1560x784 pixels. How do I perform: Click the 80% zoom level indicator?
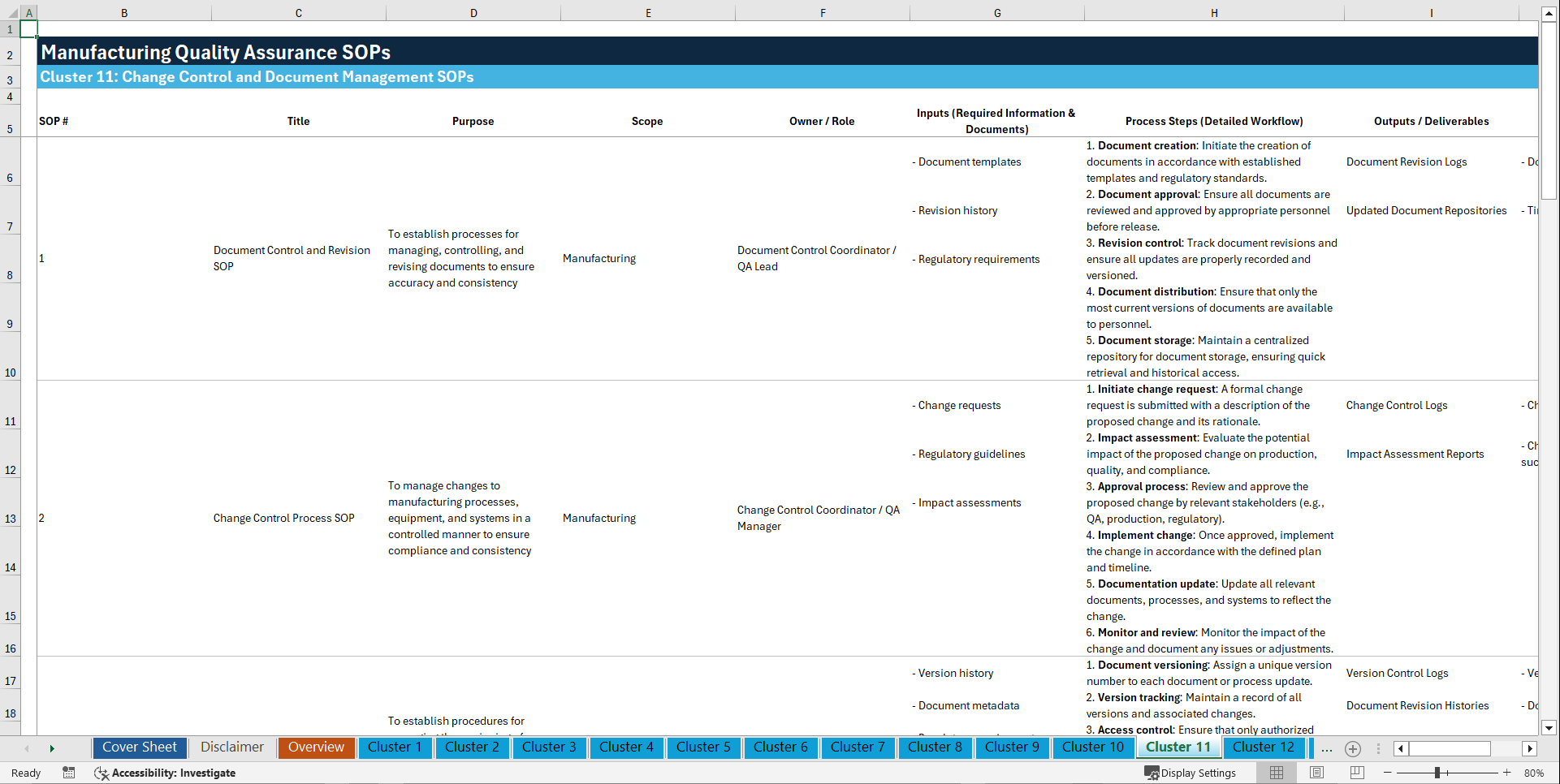[x=1534, y=773]
